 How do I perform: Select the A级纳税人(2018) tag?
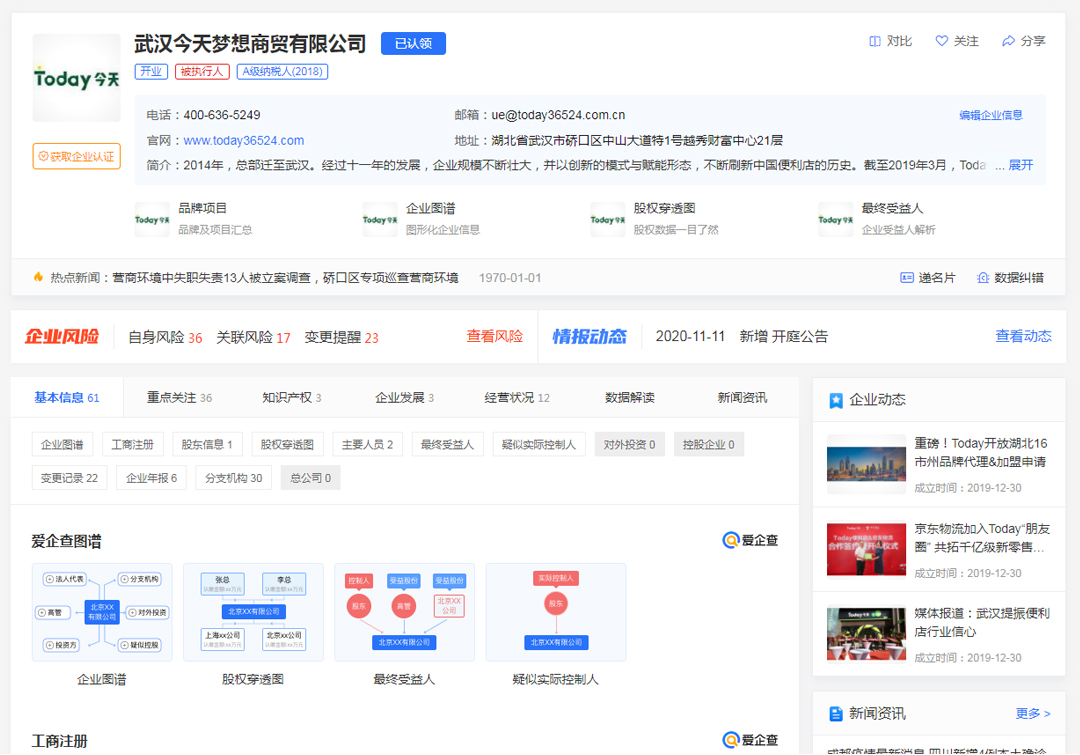pyautogui.click(x=282, y=72)
